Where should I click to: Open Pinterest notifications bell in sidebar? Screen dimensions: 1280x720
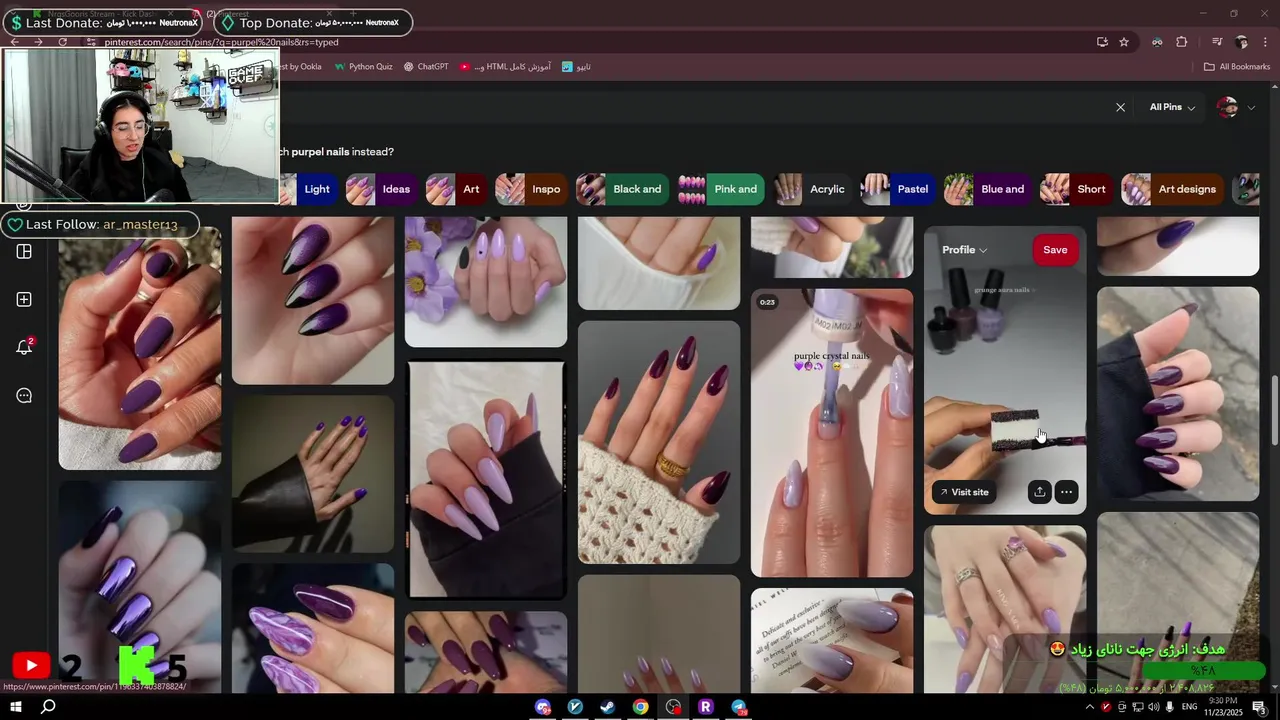click(24, 347)
